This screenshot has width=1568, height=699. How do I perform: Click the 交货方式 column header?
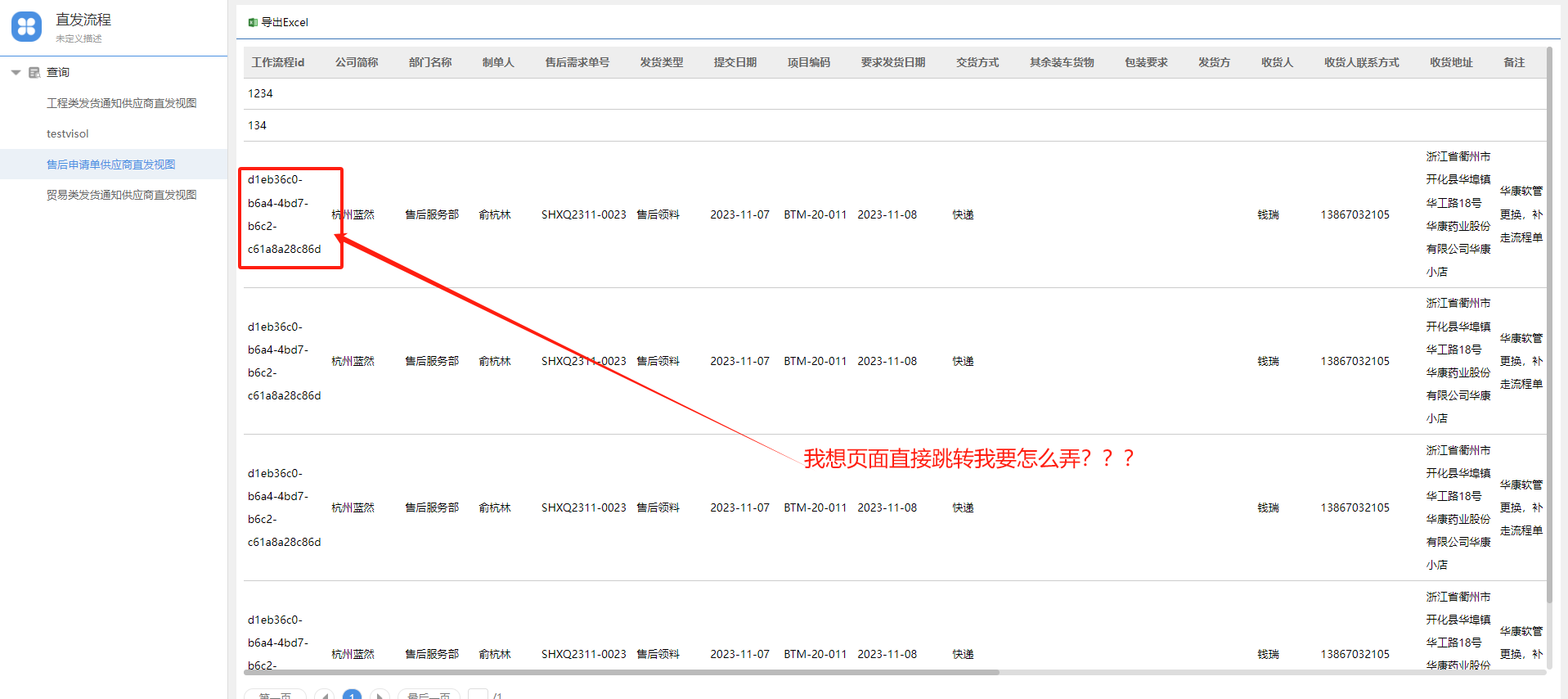pos(977,62)
